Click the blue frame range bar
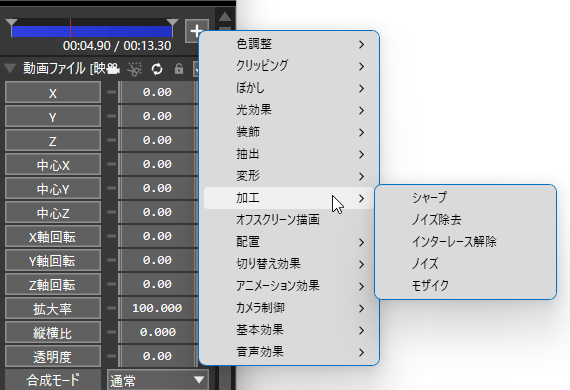This screenshot has height=390, width=570. click(x=92, y=31)
